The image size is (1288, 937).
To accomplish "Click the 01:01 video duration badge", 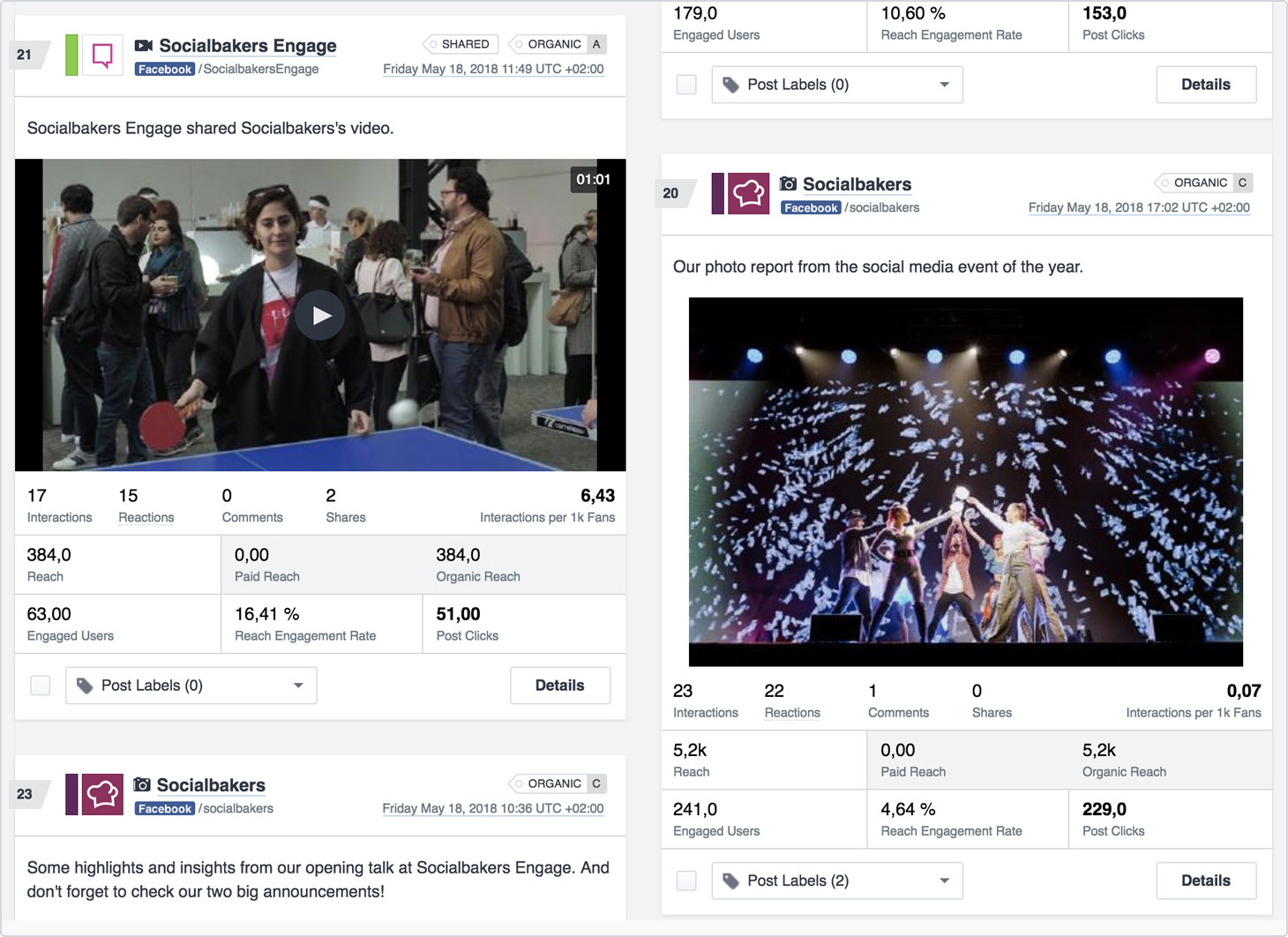I will (x=593, y=179).
